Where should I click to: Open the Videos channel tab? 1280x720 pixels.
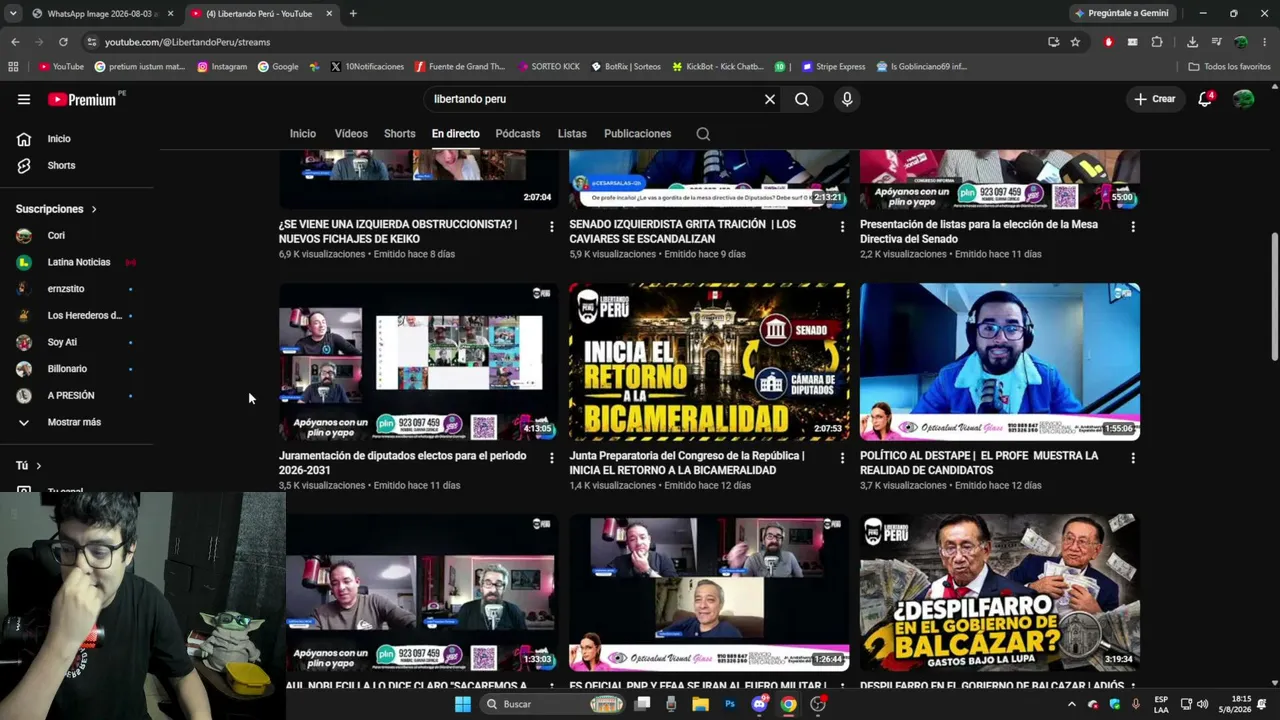pos(351,134)
